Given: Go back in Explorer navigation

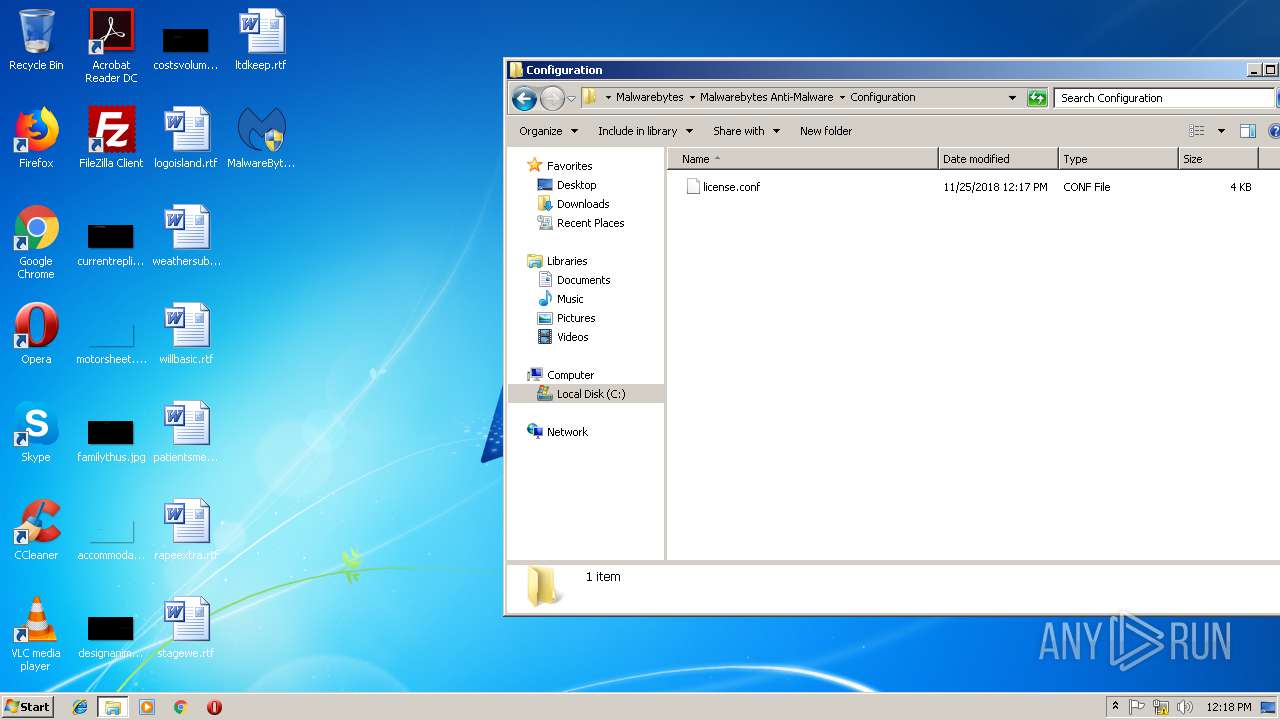Looking at the screenshot, I should point(524,98).
